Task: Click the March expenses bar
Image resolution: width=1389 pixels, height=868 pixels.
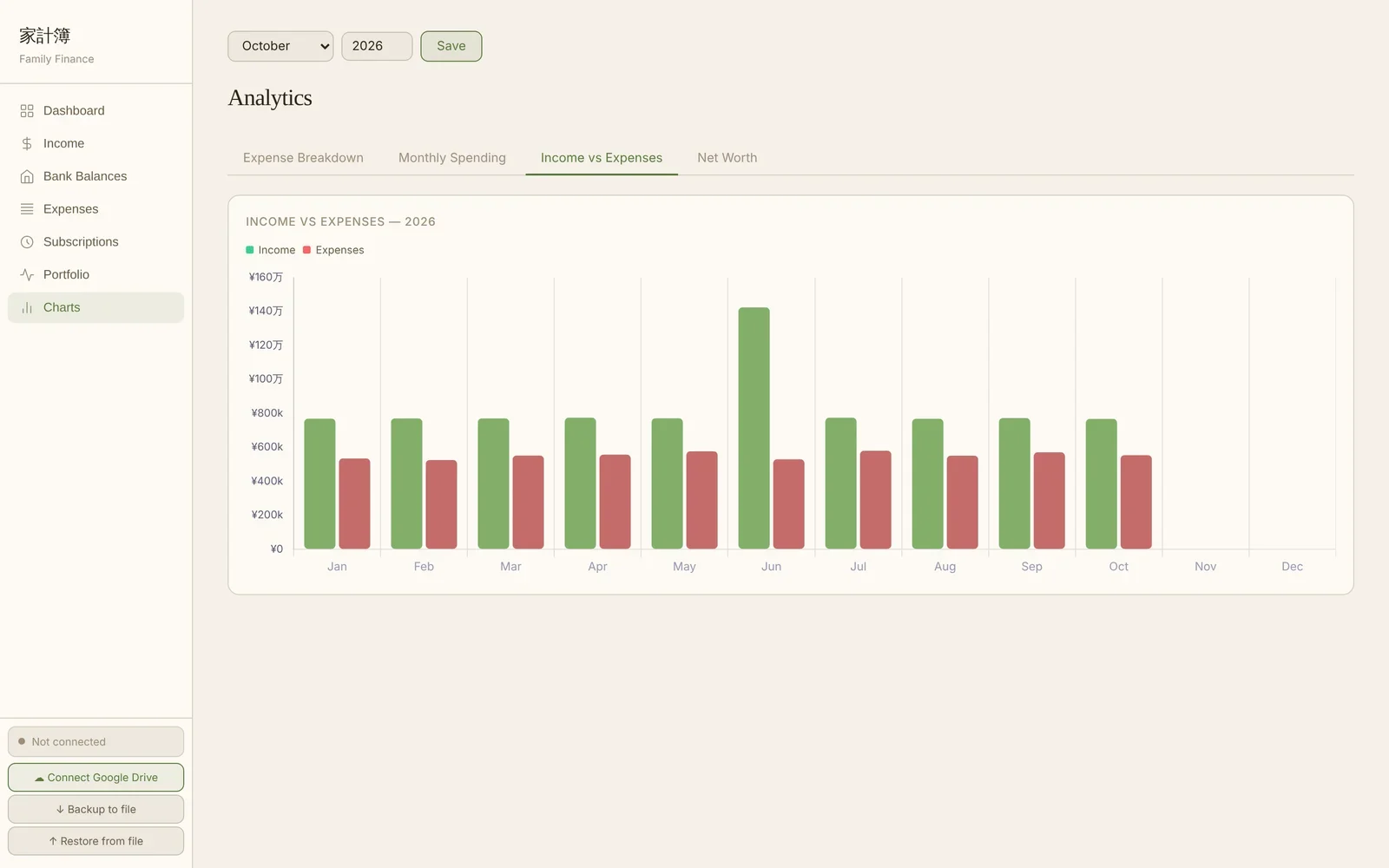Action: click(x=528, y=503)
